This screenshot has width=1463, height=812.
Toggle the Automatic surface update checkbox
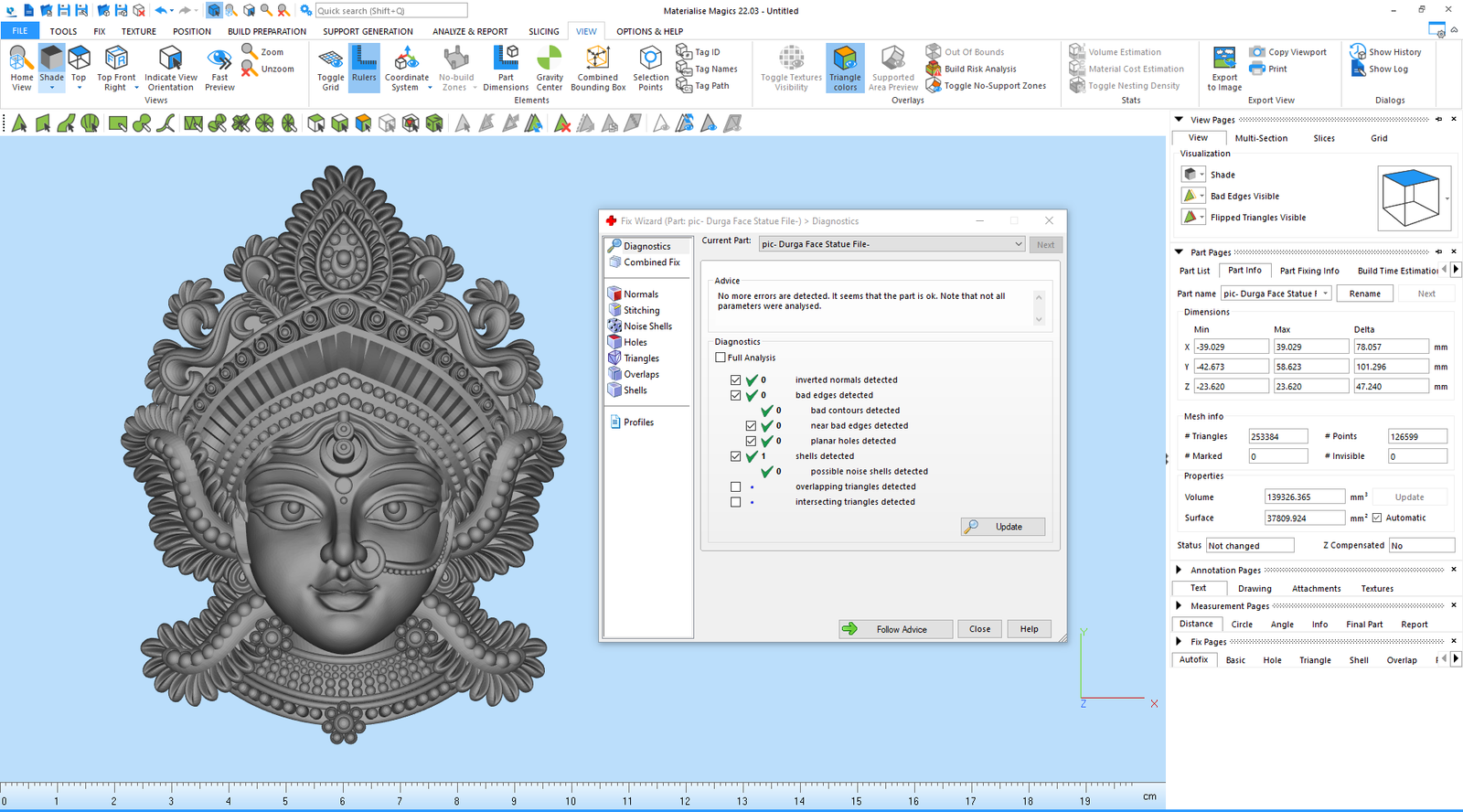click(1377, 518)
